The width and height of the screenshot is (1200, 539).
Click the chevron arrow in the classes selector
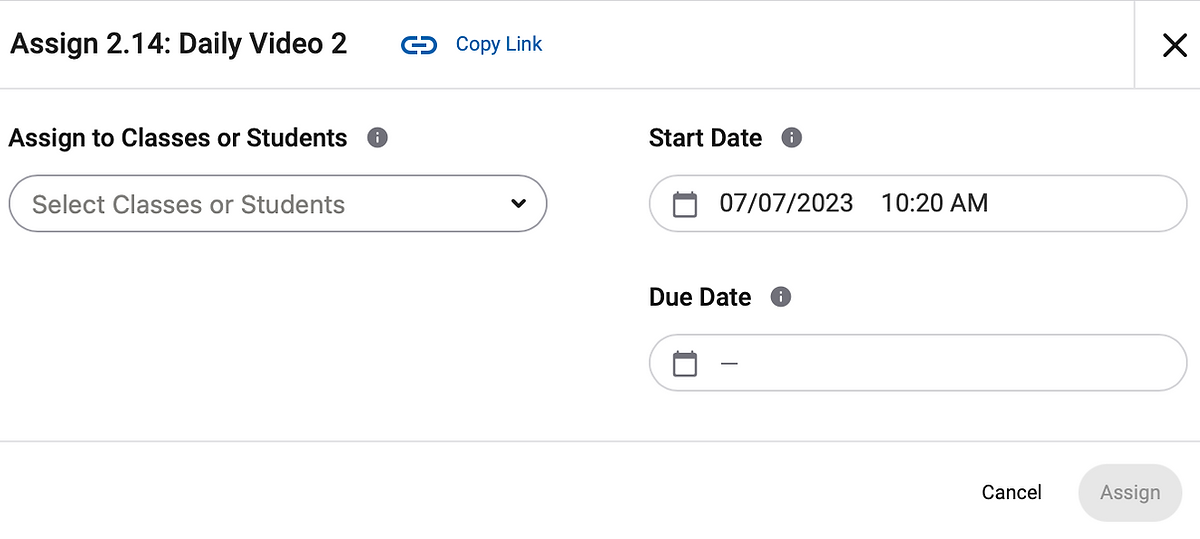[518, 204]
